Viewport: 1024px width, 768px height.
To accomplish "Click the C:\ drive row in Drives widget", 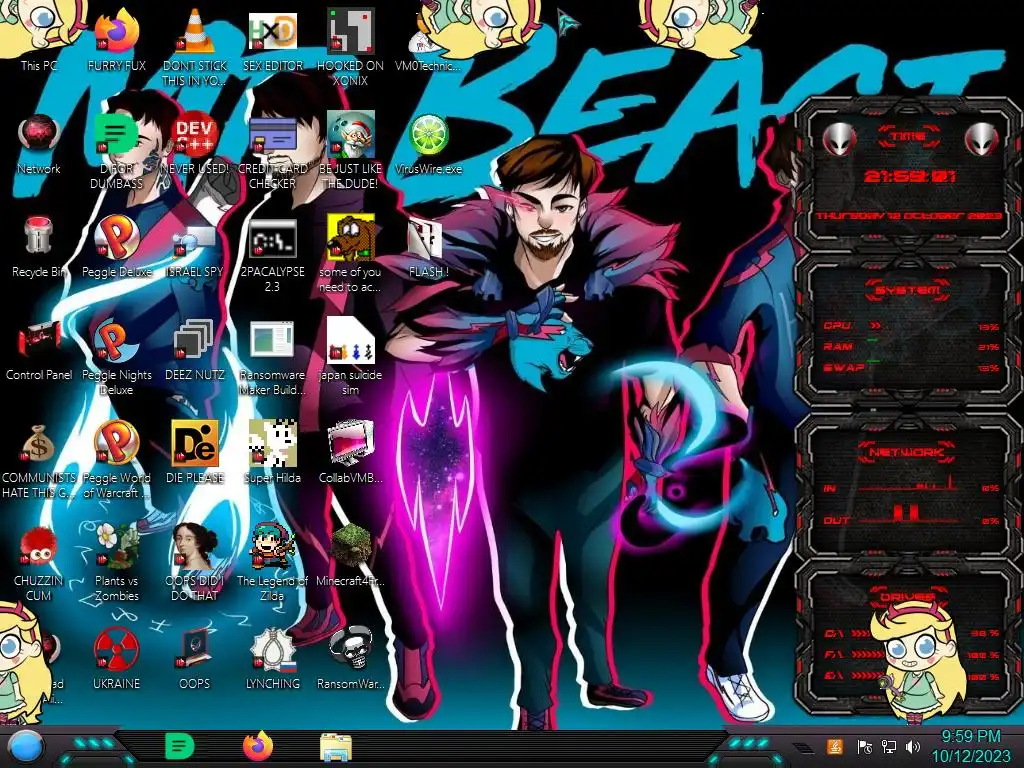I will click(x=911, y=633).
